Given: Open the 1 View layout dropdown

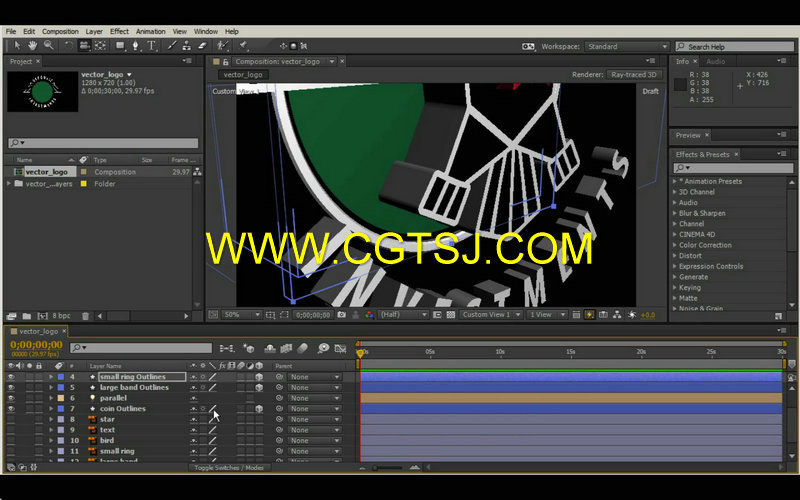Looking at the screenshot, I should [x=547, y=315].
